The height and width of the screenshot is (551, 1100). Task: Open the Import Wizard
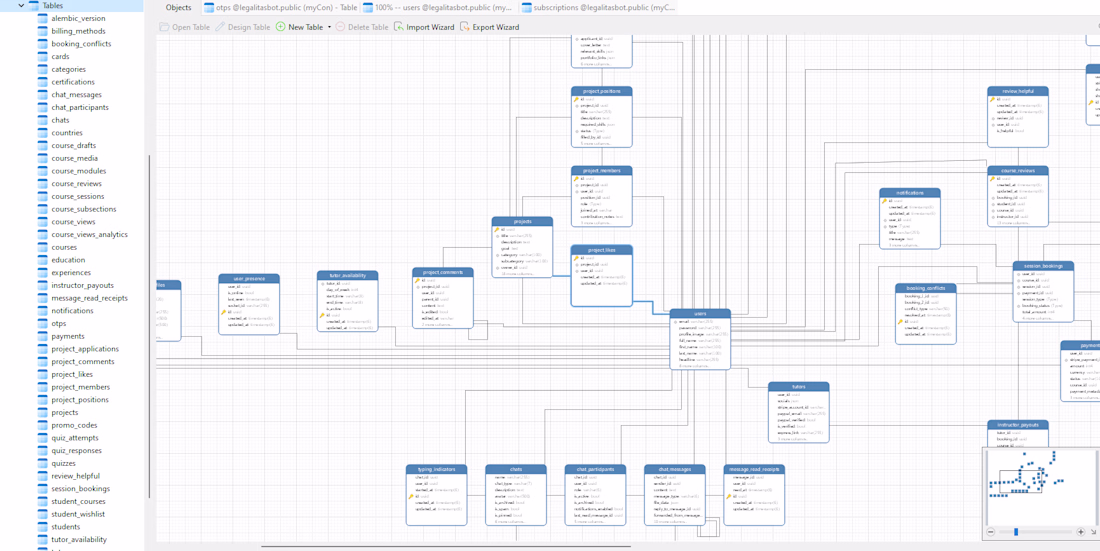coord(424,27)
